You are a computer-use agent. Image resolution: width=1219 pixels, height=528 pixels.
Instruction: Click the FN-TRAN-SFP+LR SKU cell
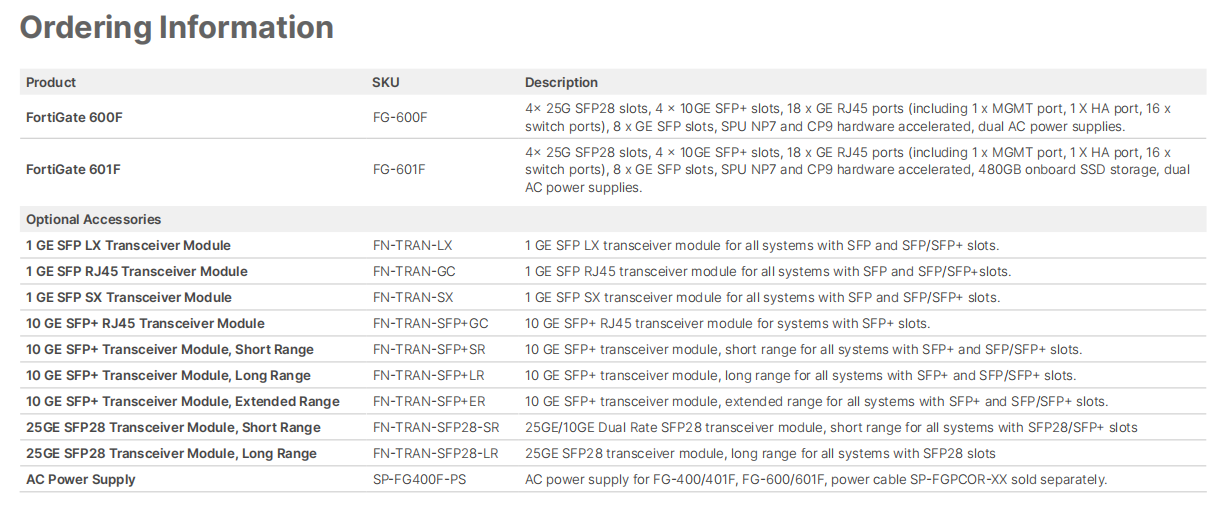[428, 375]
